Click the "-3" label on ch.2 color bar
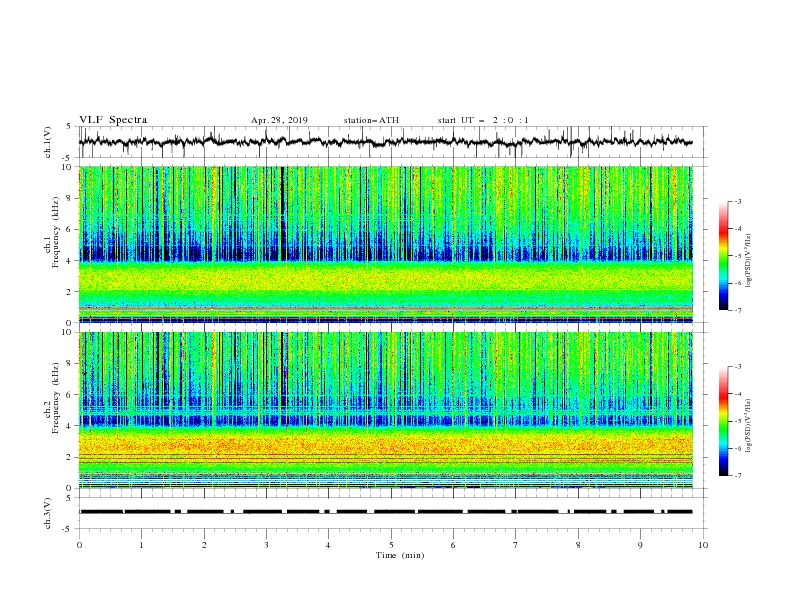The width and height of the screenshot is (792, 612). [x=738, y=367]
